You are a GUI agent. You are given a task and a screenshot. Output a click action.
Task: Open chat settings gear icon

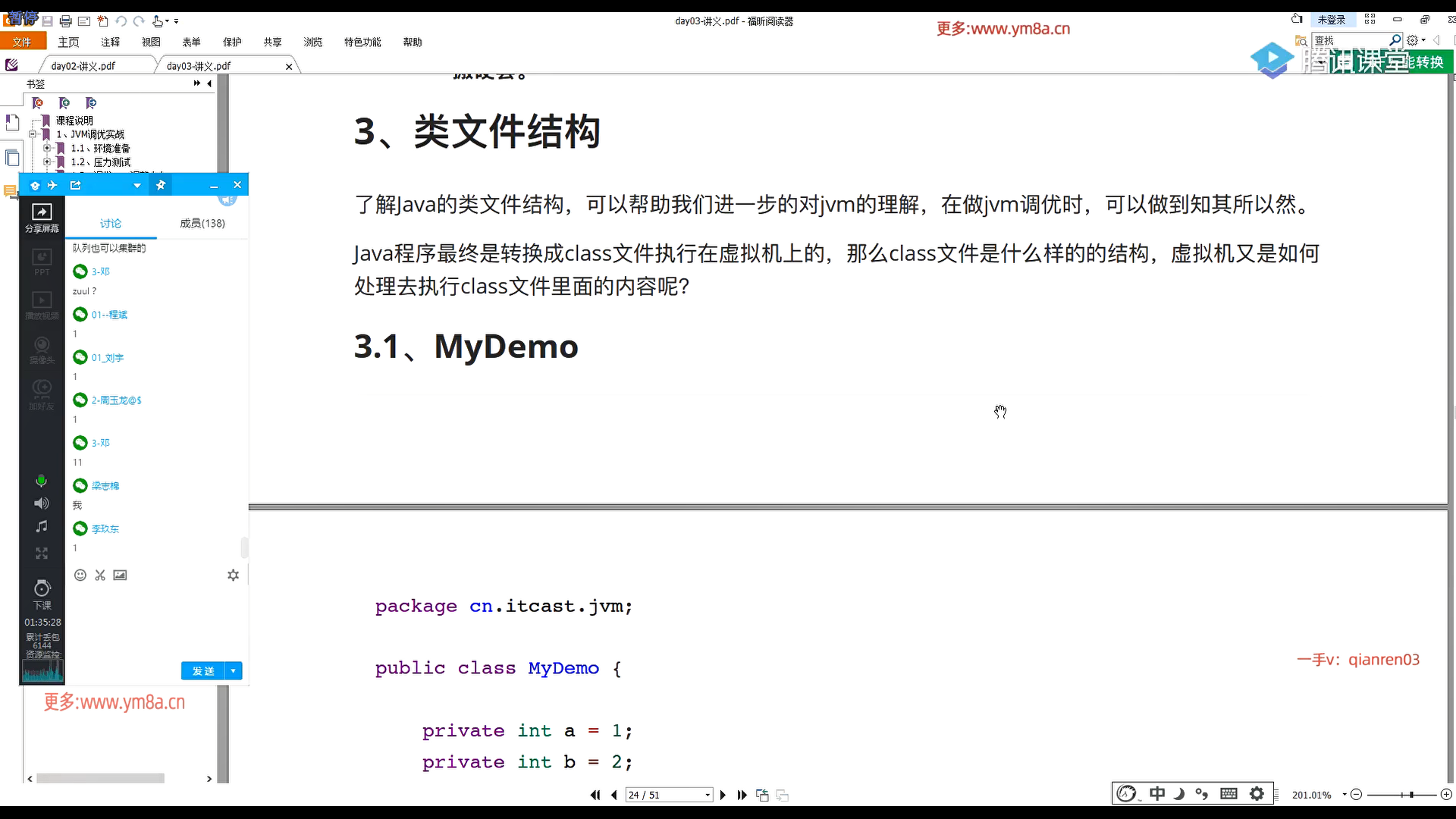(x=233, y=576)
